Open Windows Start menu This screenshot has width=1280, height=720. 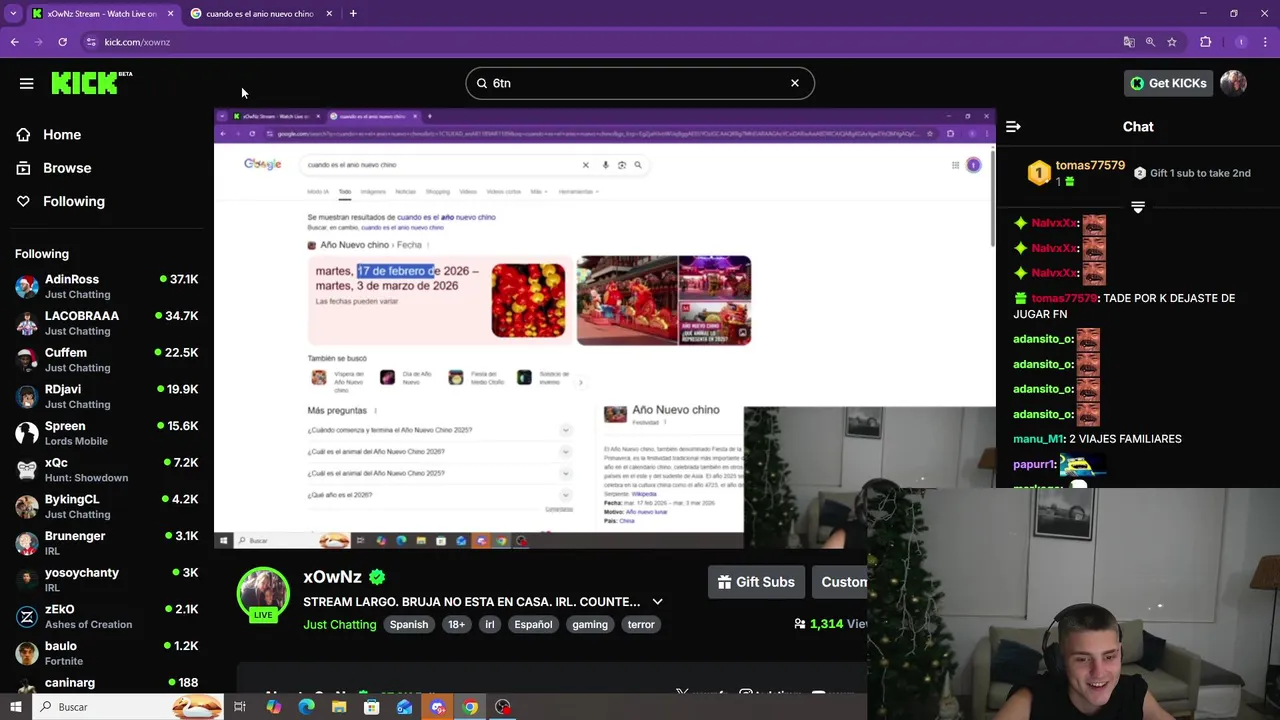click(15, 707)
